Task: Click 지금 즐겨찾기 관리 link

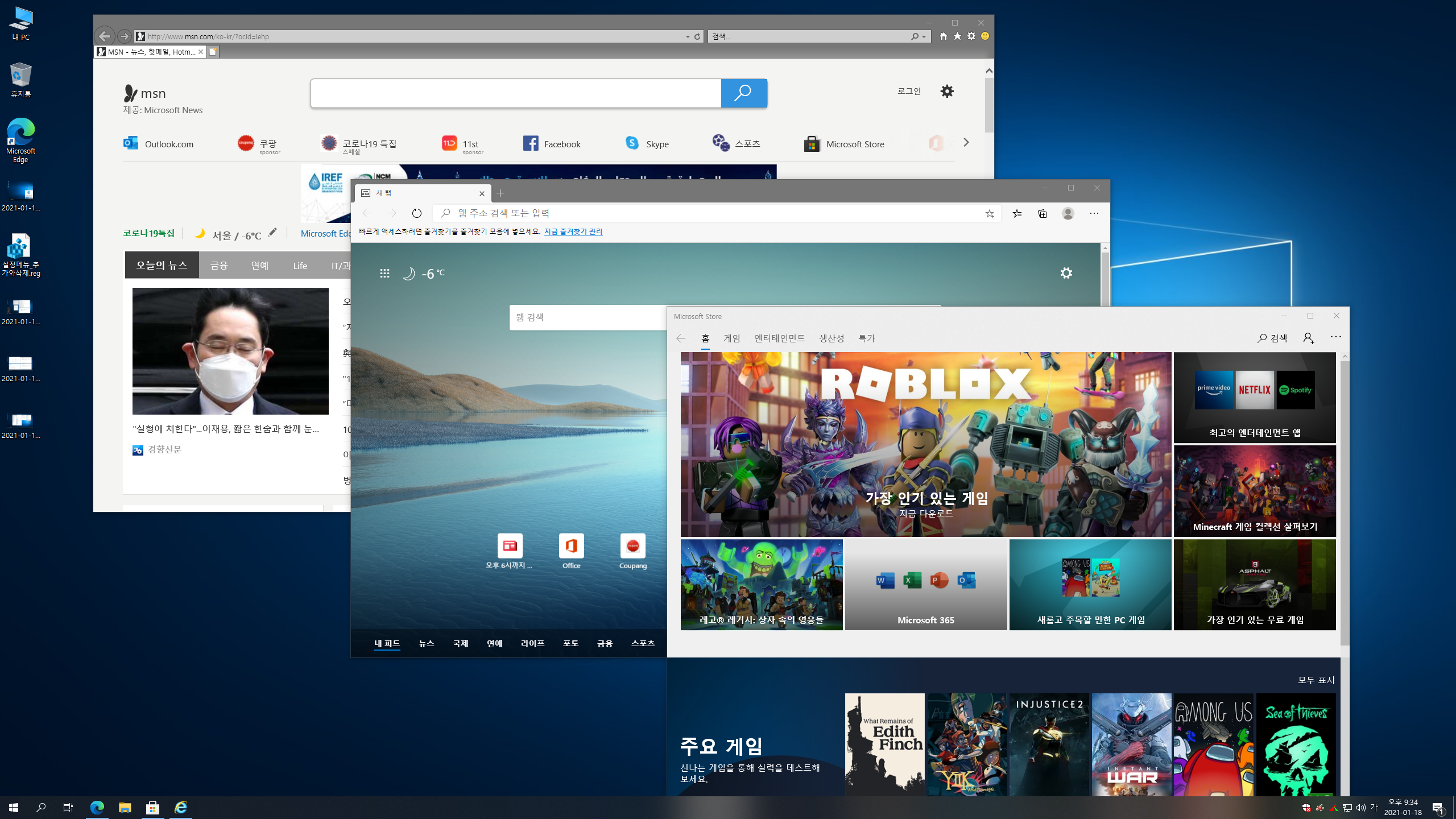Action: point(573,231)
